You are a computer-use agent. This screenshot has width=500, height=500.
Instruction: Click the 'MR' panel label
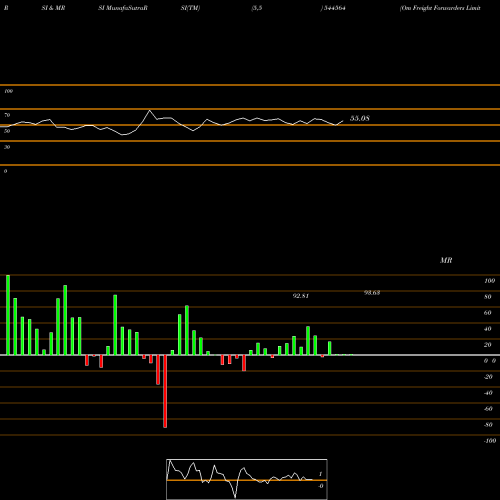(446, 260)
